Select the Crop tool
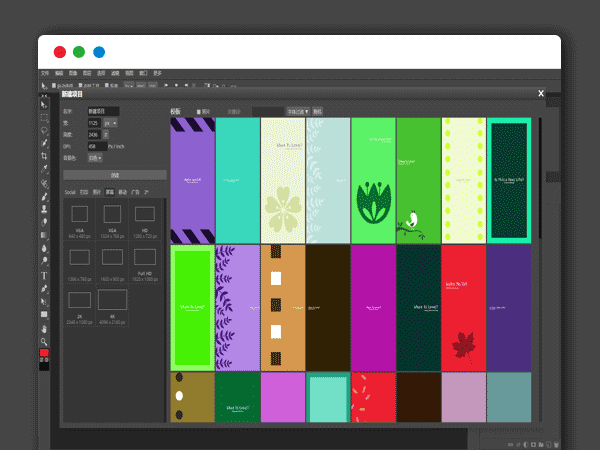The width and height of the screenshot is (600, 450). click(x=44, y=157)
